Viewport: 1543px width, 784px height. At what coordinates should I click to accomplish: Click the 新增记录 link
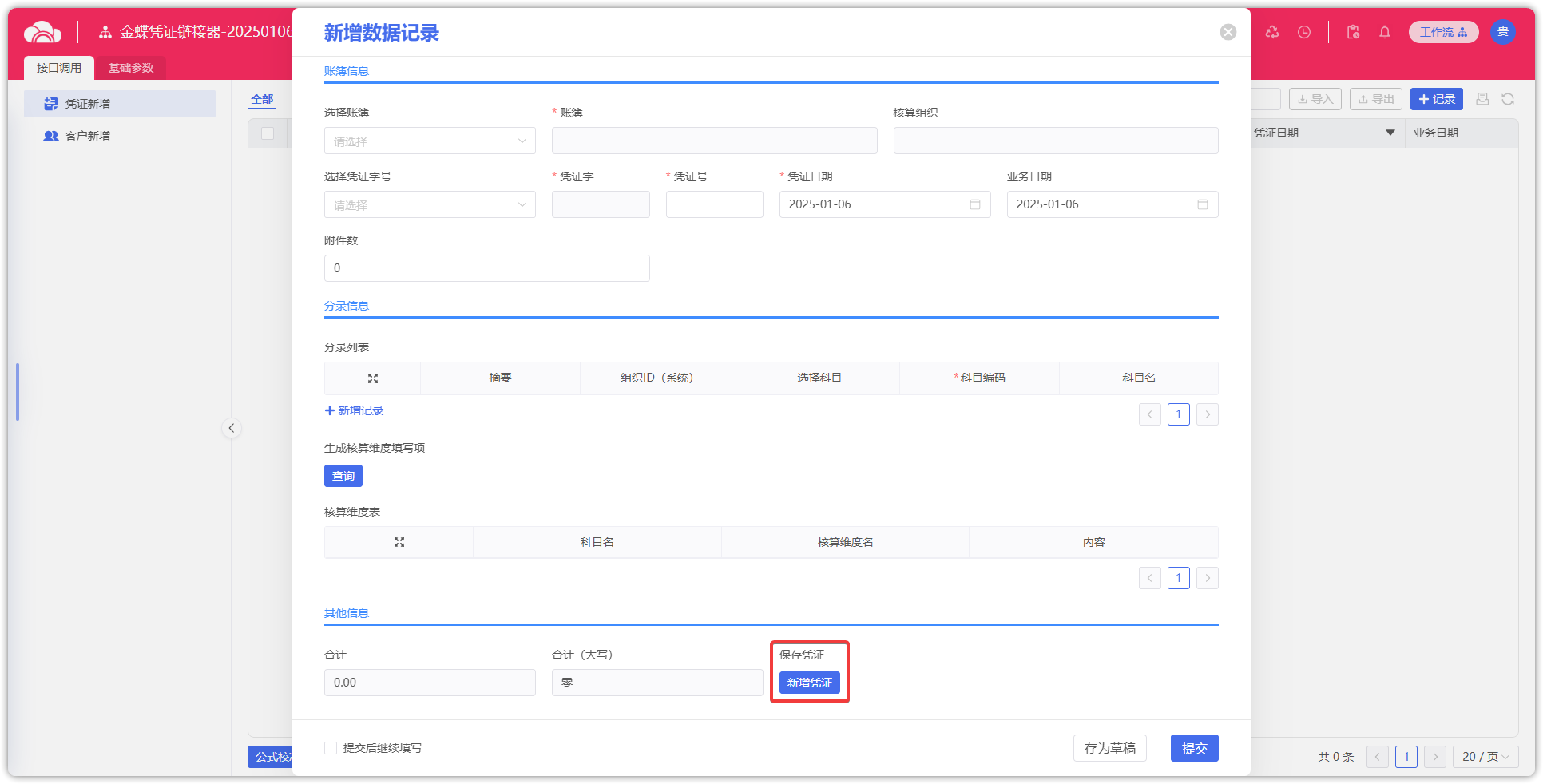[354, 410]
